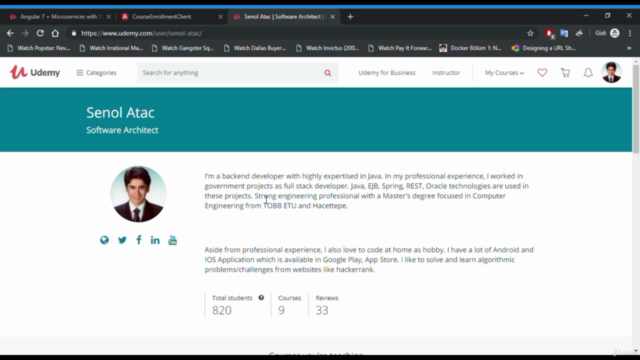This screenshot has width=640, height=360.
Task: Click the search magnifier icon
Action: point(328,73)
